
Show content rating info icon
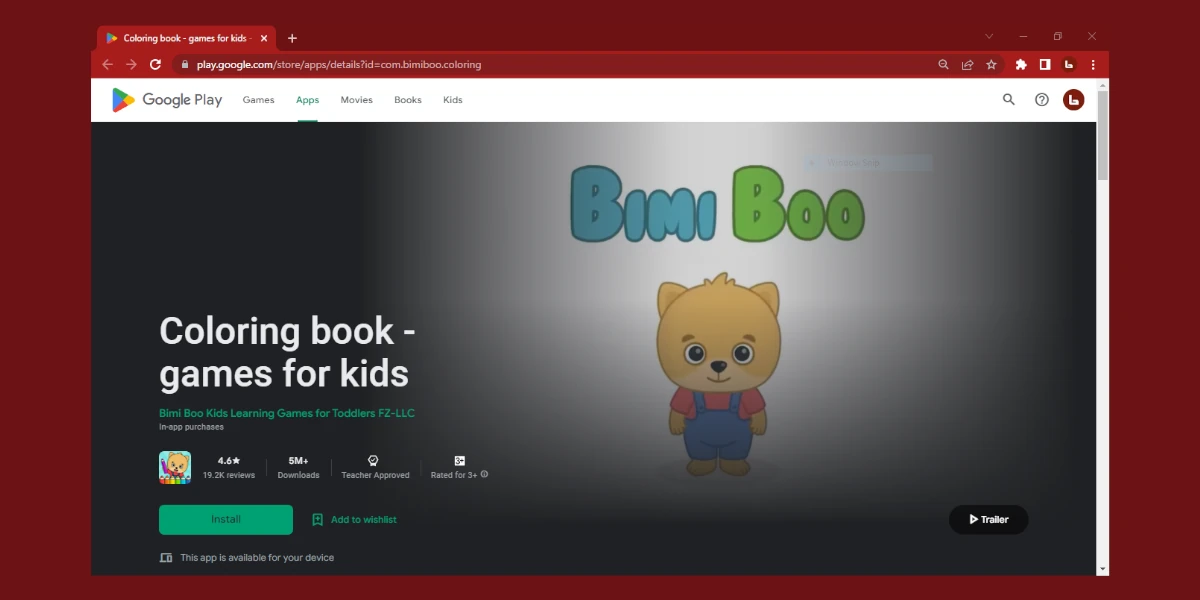[x=484, y=474]
